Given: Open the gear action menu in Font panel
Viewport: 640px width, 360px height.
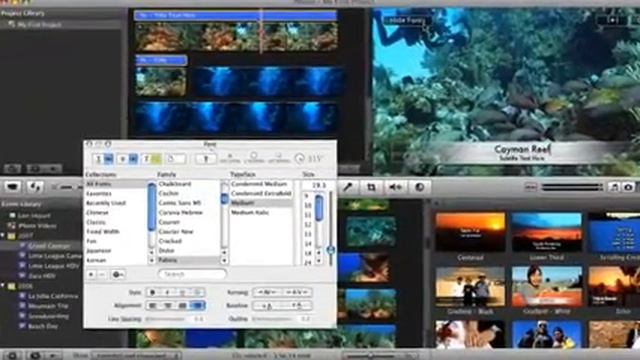Looking at the screenshot, I should click(x=118, y=274).
